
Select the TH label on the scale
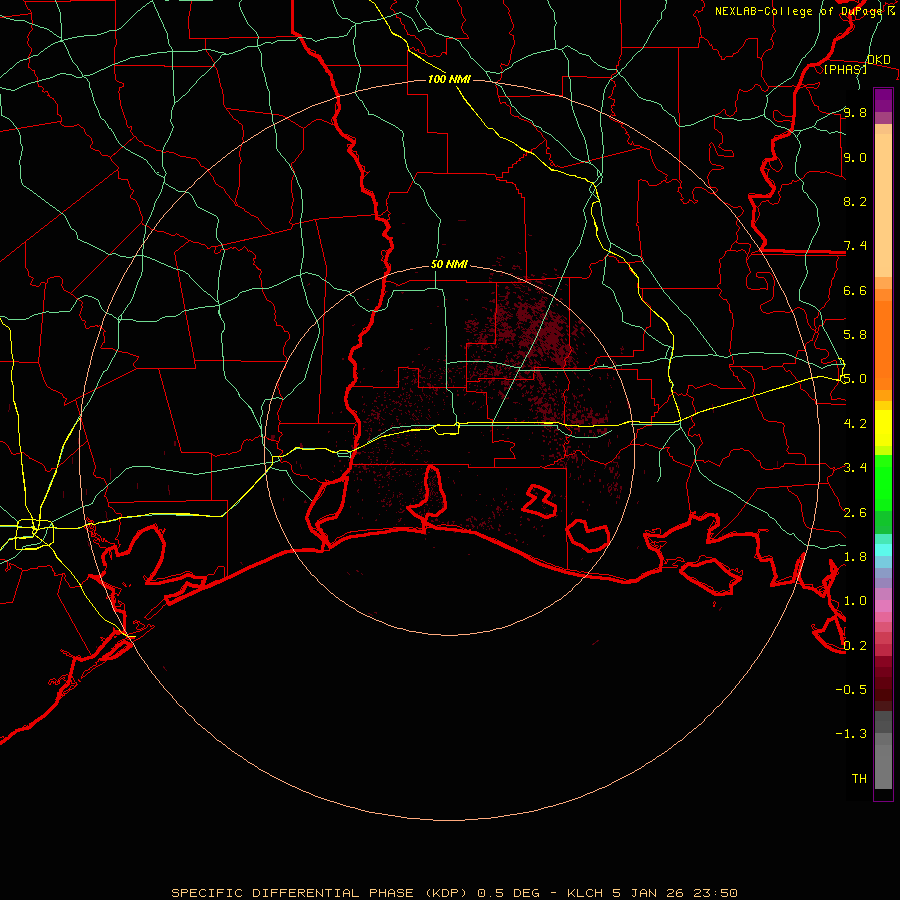859,778
